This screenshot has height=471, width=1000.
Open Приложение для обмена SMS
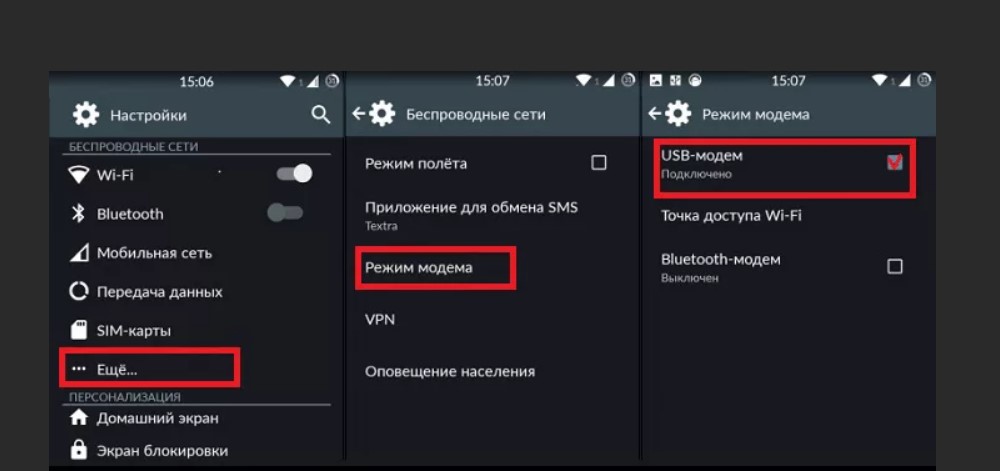pos(471,214)
